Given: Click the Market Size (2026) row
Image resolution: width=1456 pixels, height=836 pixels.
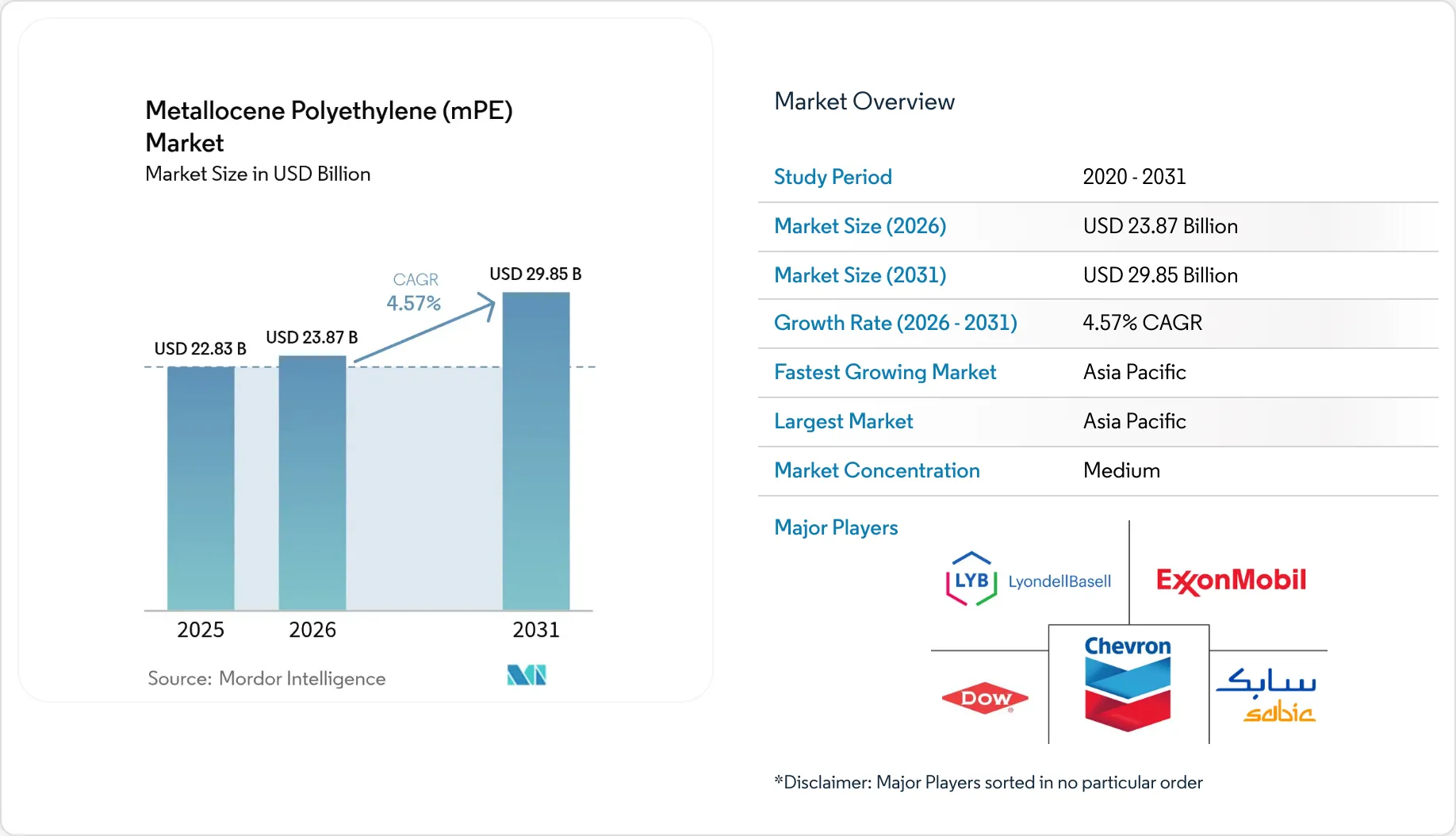Looking at the screenshot, I should coord(860,226).
